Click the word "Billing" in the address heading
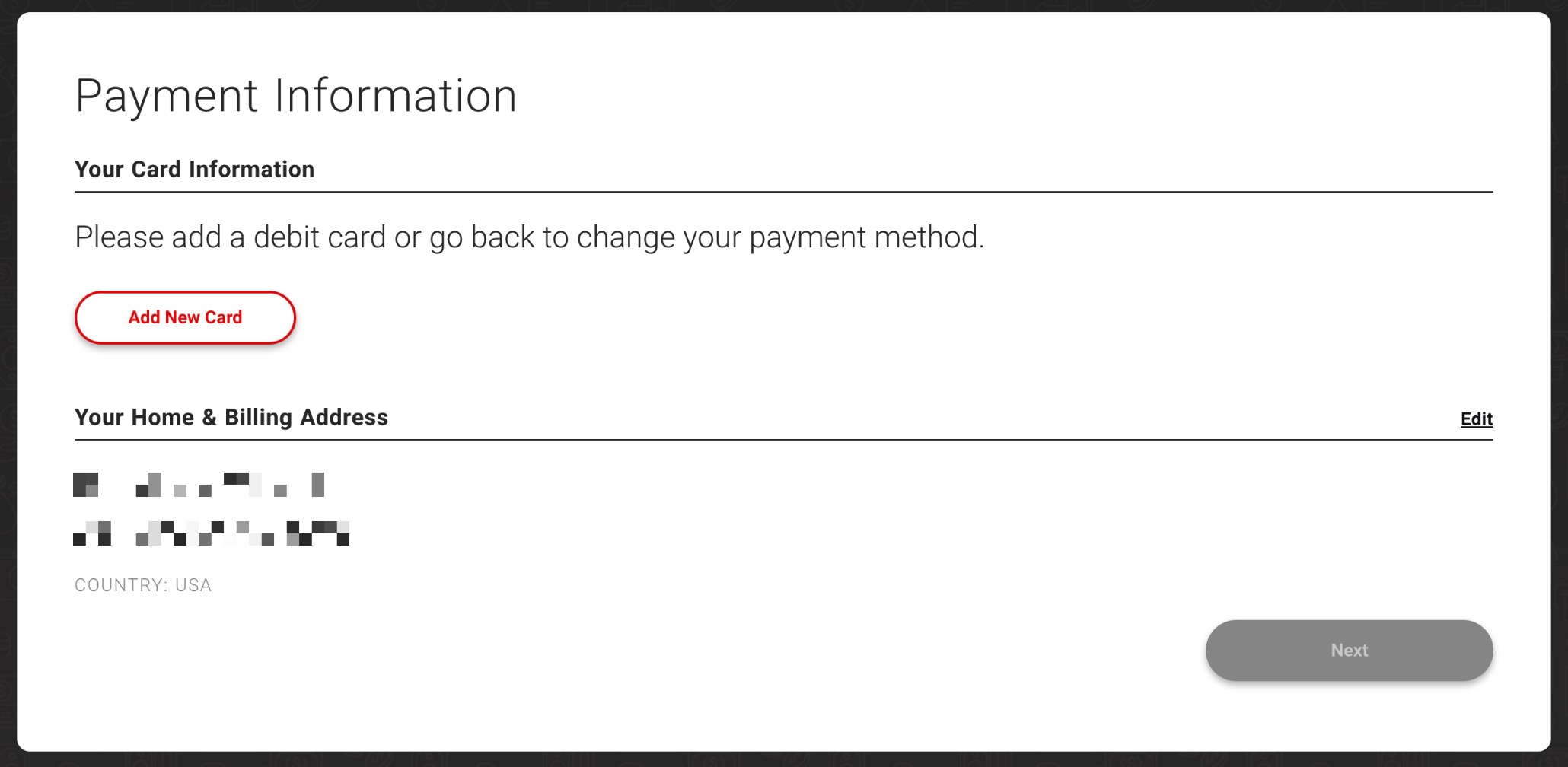The height and width of the screenshot is (767, 1568). [258, 417]
